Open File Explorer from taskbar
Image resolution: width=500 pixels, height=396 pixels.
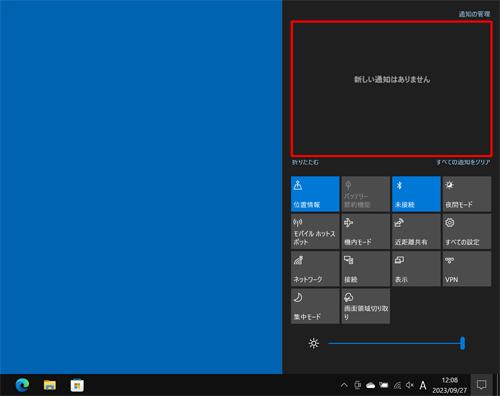coord(50,385)
